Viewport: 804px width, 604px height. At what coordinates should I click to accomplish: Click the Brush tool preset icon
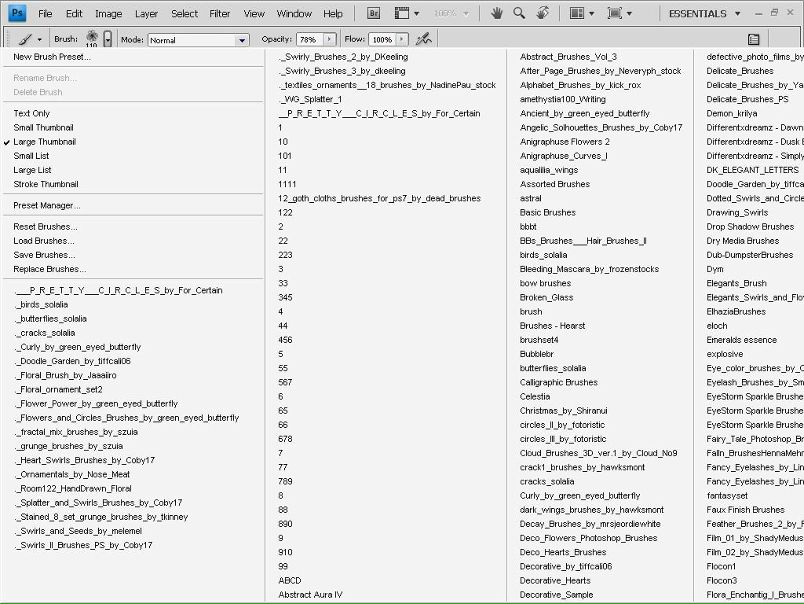25,39
